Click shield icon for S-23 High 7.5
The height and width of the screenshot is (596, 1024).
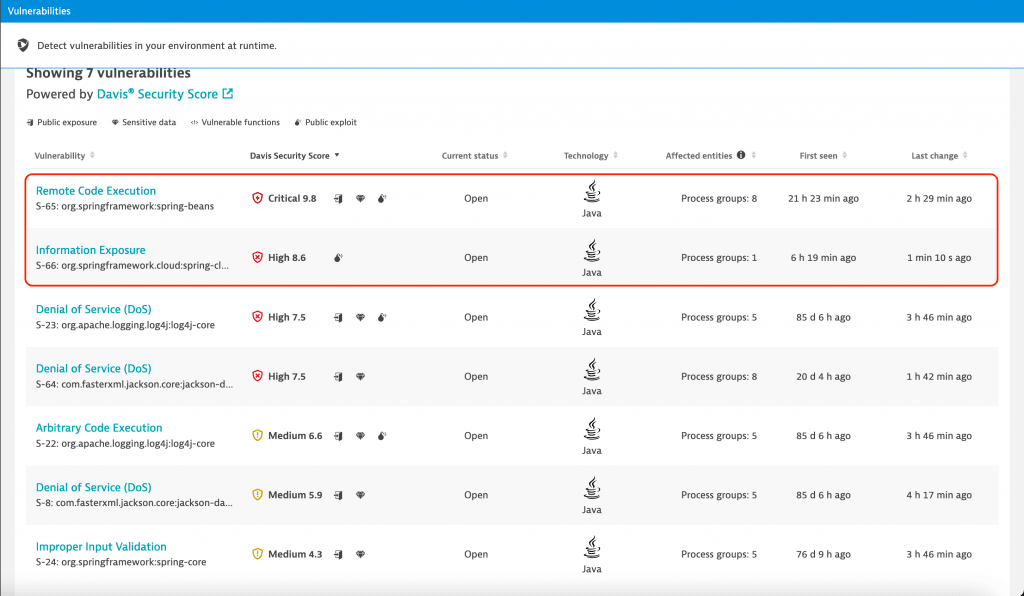pos(257,317)
